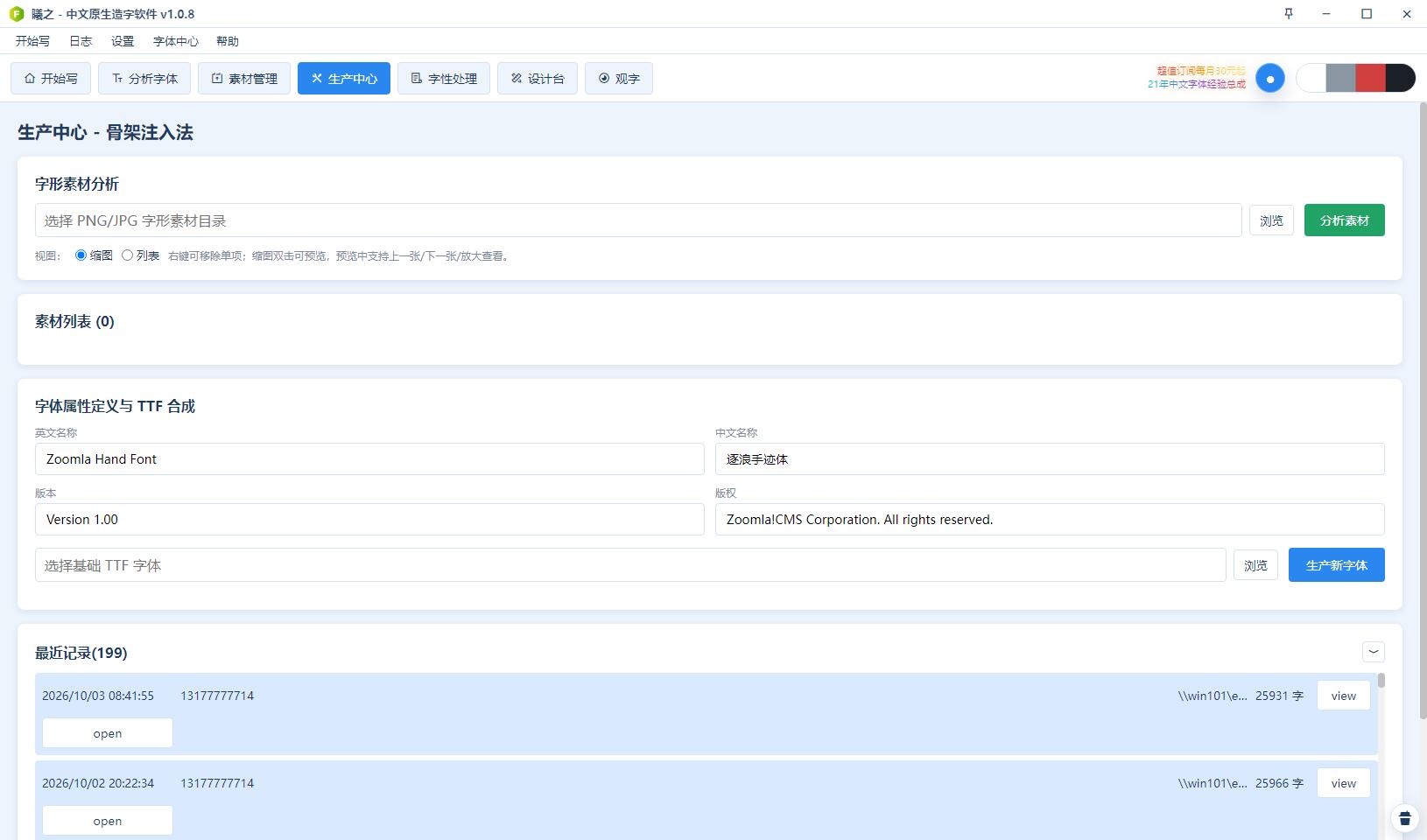Click the 最近记录 list scrollbar thumb
The height and width of the screenshot is (840, 1427).
pyautogui.click(x=1381, y=680)
